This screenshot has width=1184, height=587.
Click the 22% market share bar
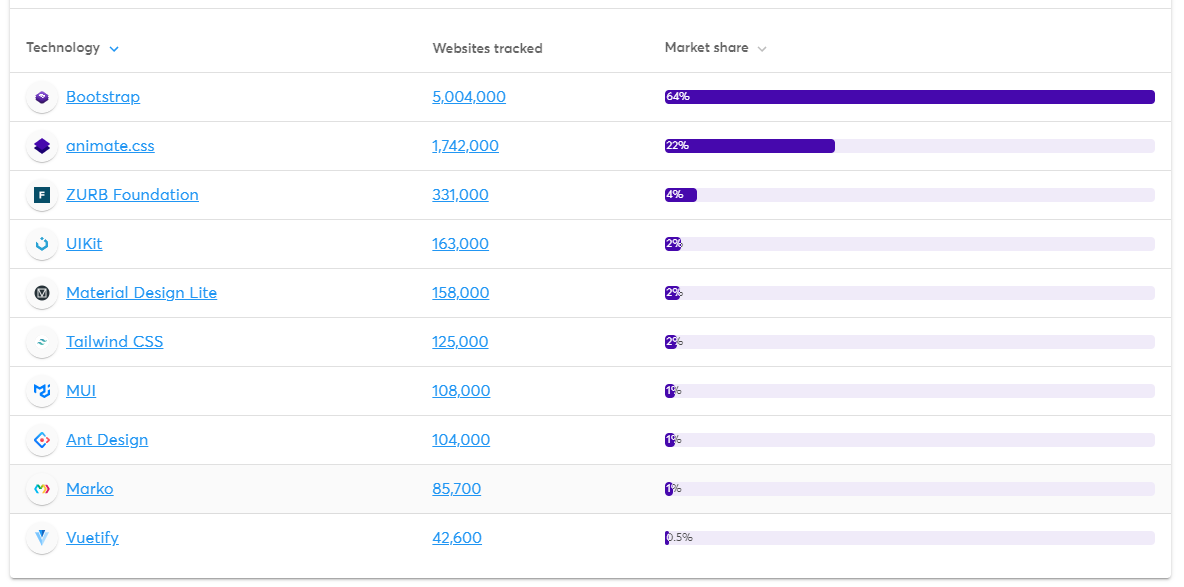pos(910,146)
